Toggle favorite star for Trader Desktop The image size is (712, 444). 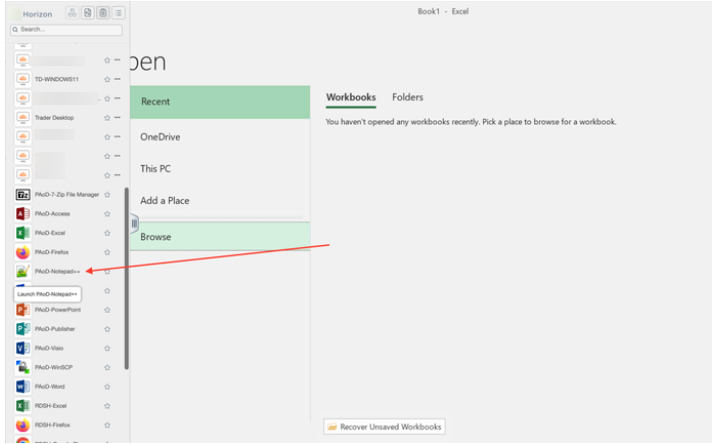click(107, 117)
